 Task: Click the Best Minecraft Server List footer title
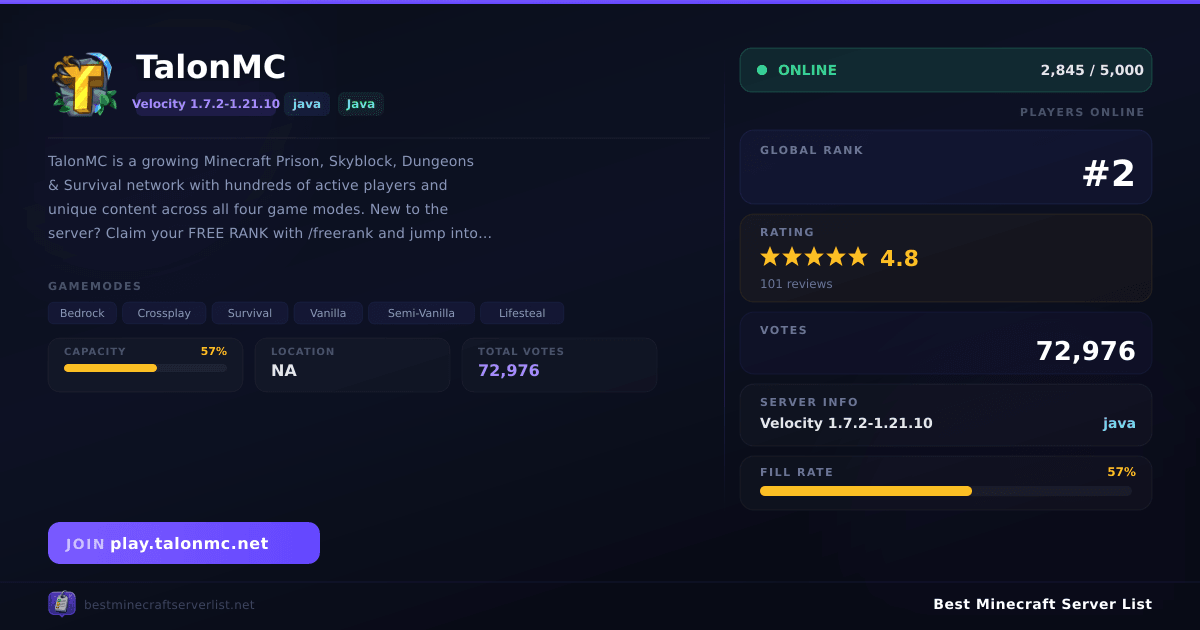[x=1042, y=604]
